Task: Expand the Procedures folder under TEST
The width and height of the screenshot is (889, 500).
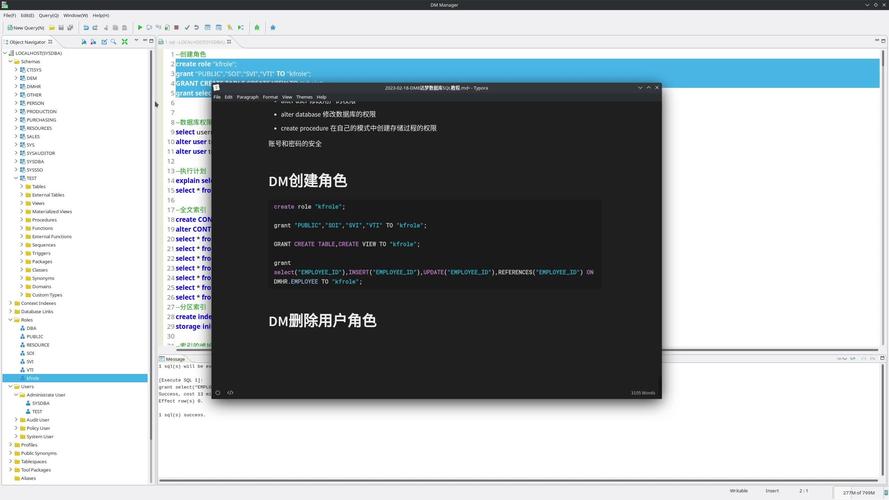Action: tap(22, 219)
